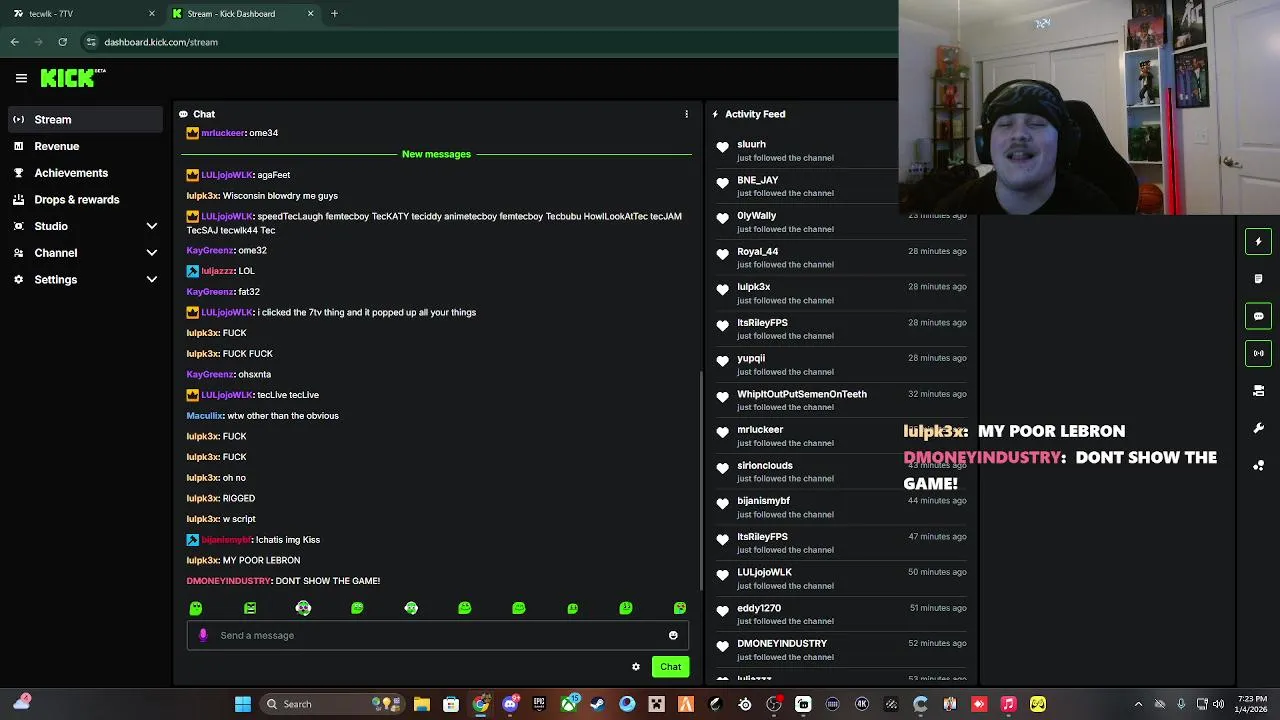The height and width of the screenshot is (720, 1280).
Task: Click the badge beside mrluckeer's ome34 message
Action: [x=192, y=133]
